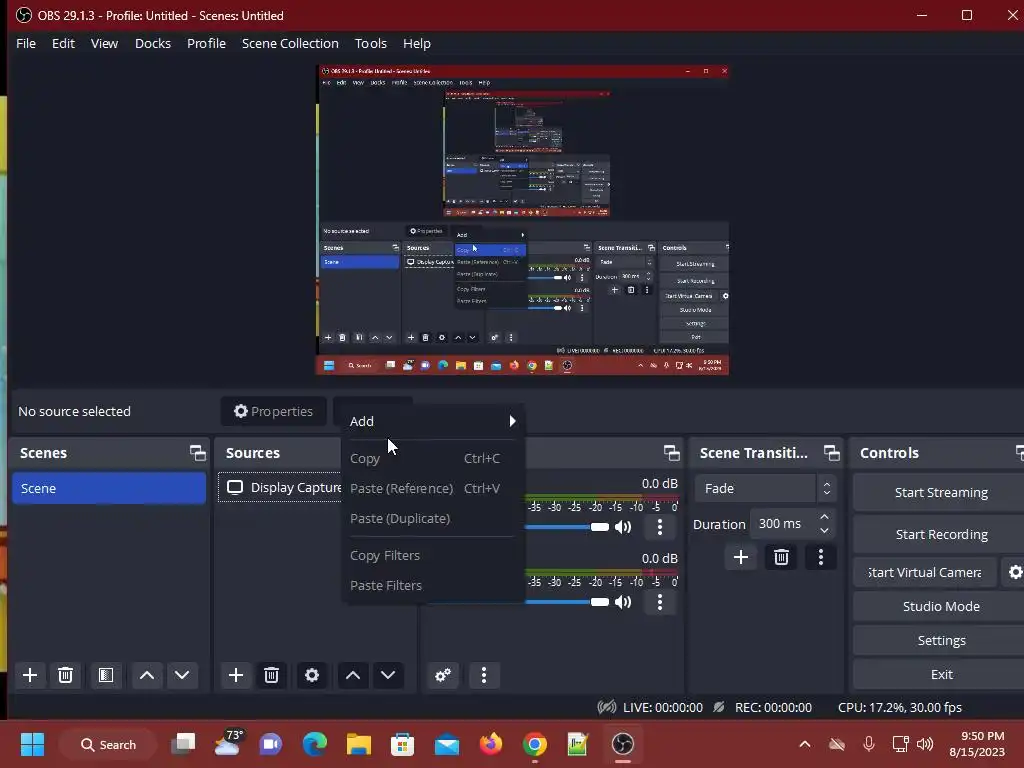Open the Docks menu
1024x768 pixels.
(153, 43)
